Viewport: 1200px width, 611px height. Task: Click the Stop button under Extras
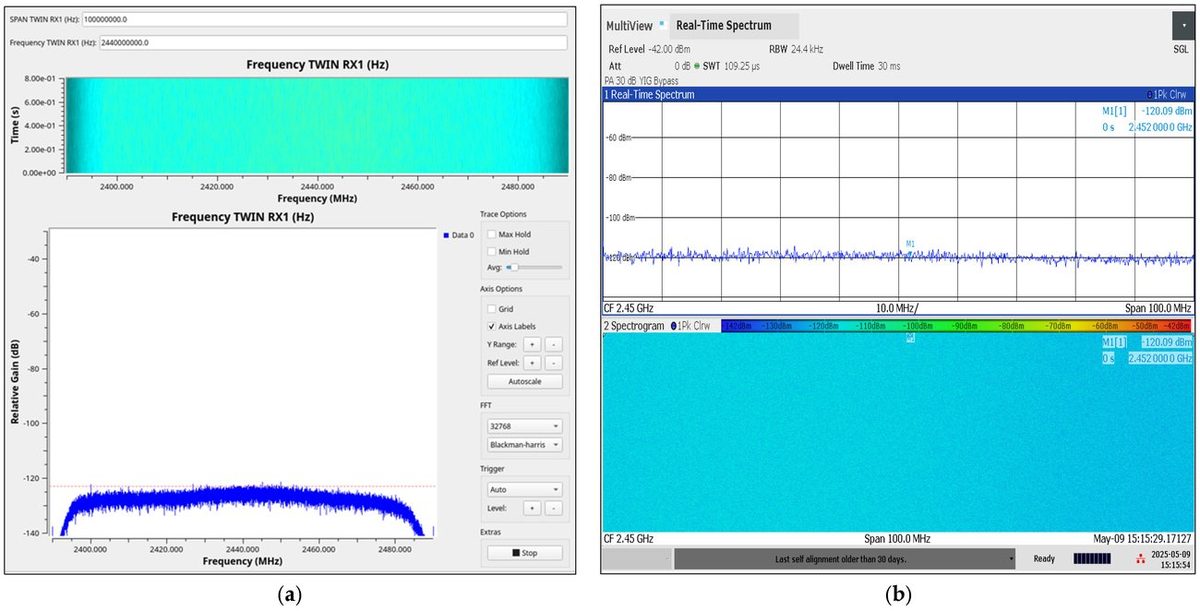pyautogui.click(x=524, y=553)
